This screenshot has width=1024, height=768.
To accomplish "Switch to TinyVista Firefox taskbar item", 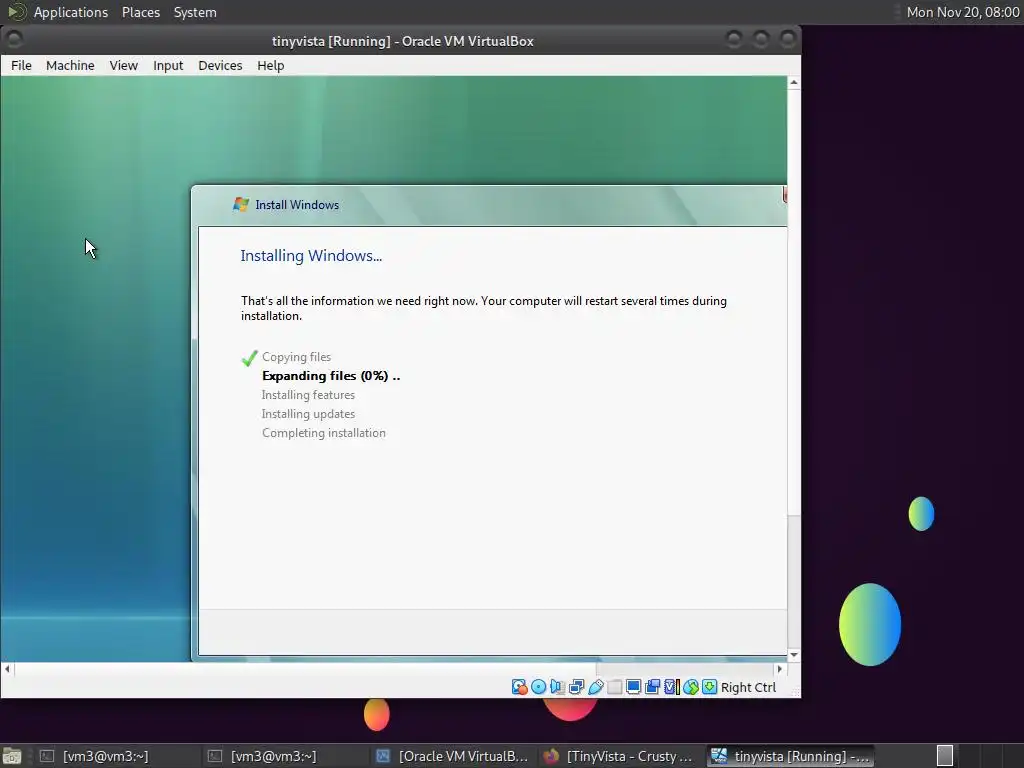I will pyautogui.click(x=618, y=756).
